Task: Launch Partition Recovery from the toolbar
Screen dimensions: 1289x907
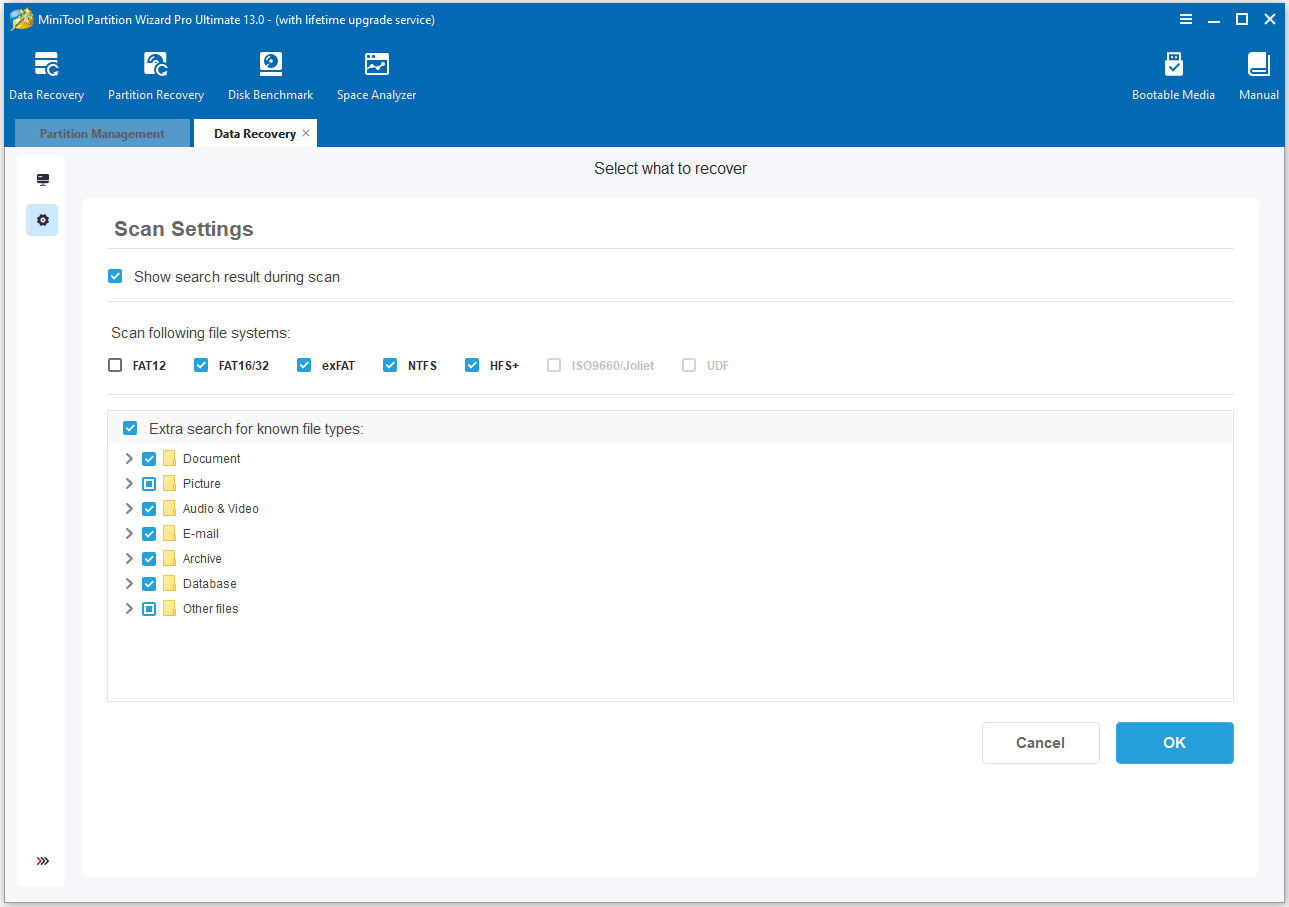Action: pos(156,66)
